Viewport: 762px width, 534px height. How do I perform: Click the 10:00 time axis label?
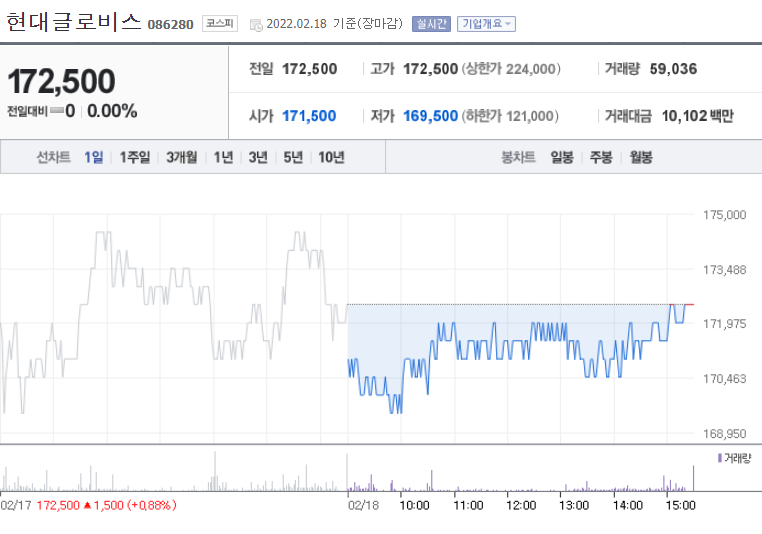pos(415,506)
